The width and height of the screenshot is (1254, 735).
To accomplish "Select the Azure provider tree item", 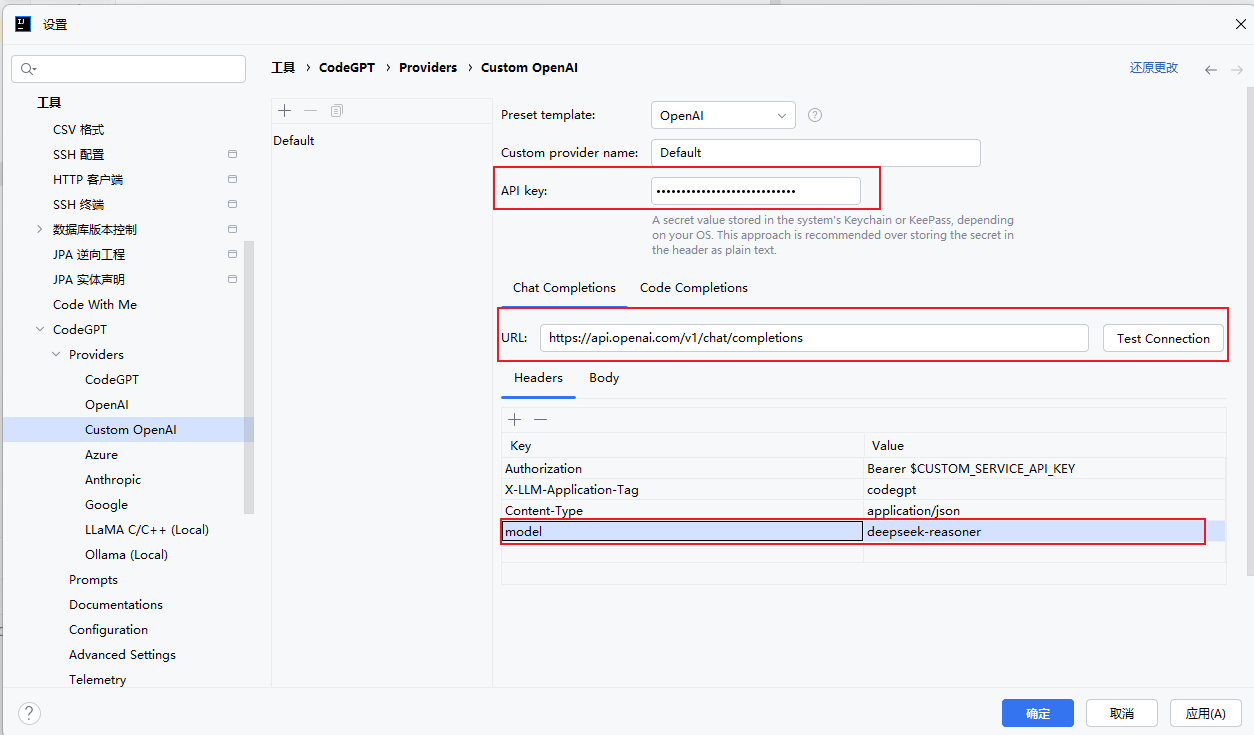I will [101, 455].
